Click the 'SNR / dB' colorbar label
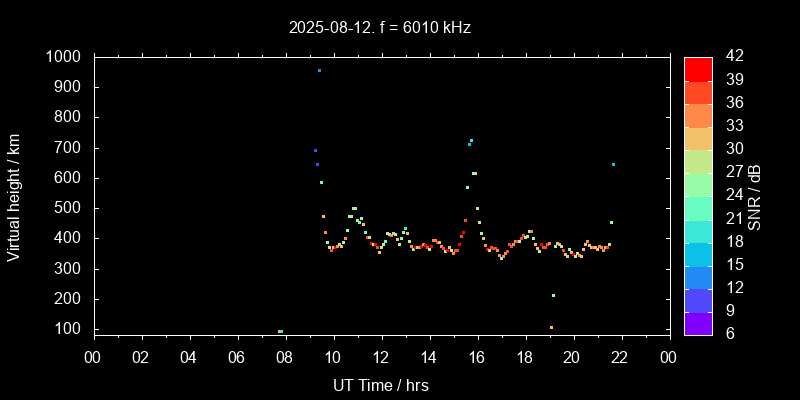This screenshot has height=400, width=800. (x=755, y=196)
